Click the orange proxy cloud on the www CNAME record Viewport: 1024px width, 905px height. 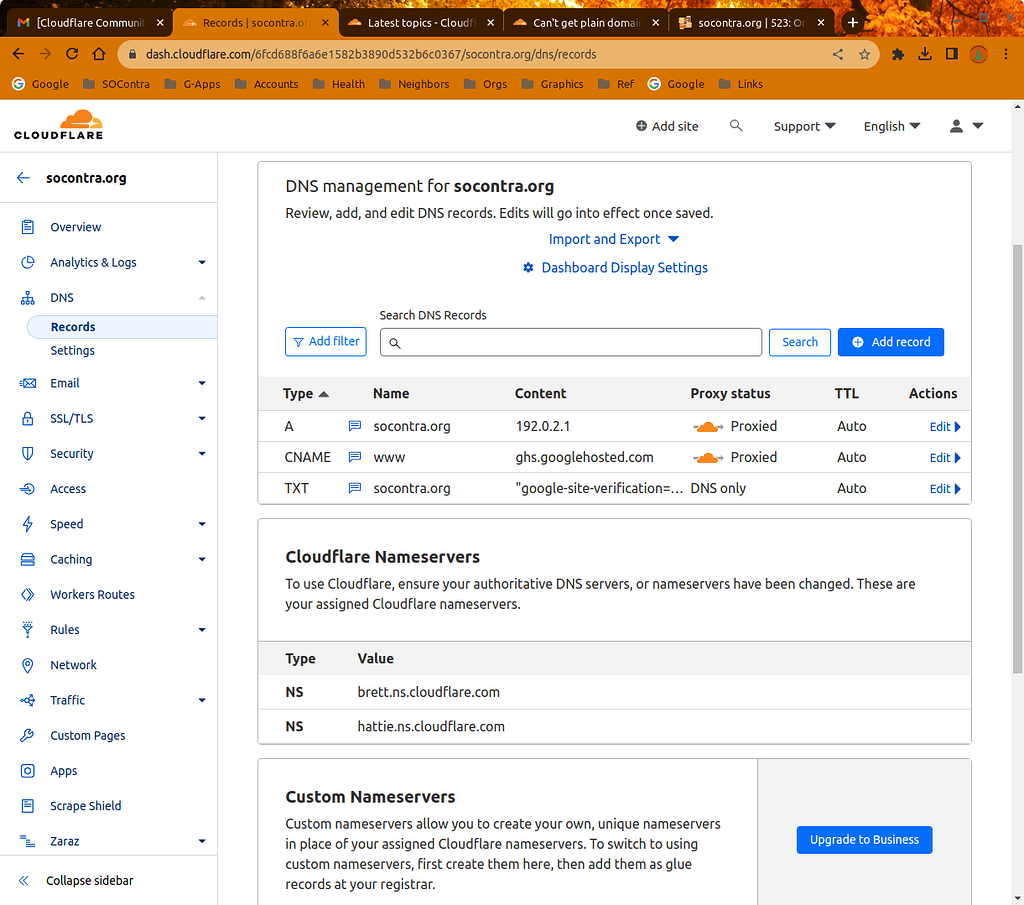[x=708, y=458]
